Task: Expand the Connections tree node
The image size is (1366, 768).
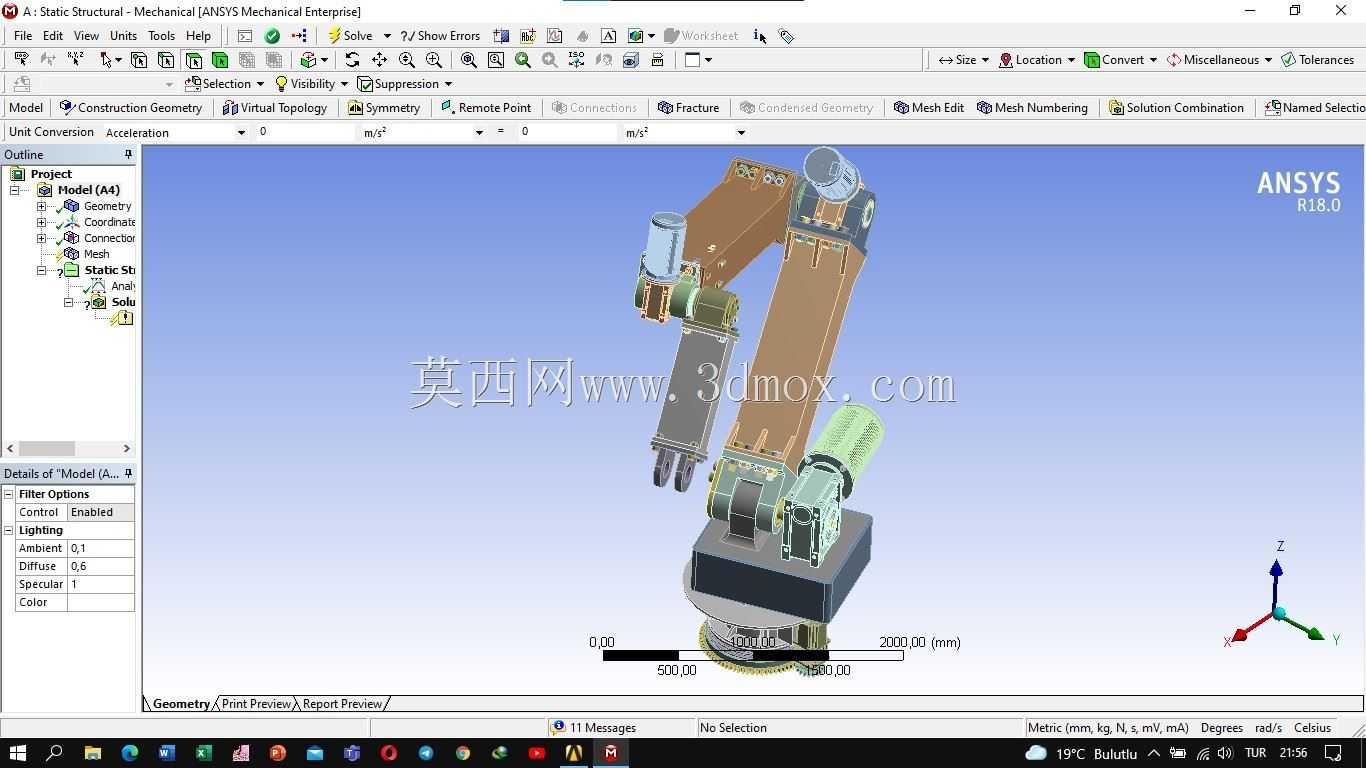Action: (41, 238)
